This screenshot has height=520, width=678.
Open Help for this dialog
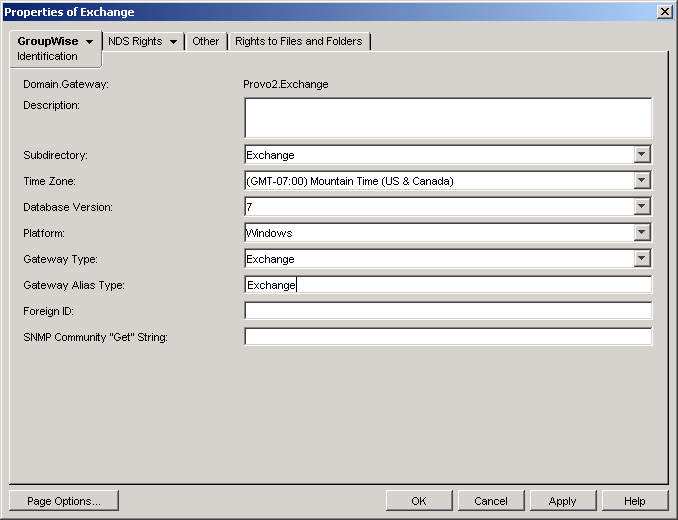pos(635,501)
